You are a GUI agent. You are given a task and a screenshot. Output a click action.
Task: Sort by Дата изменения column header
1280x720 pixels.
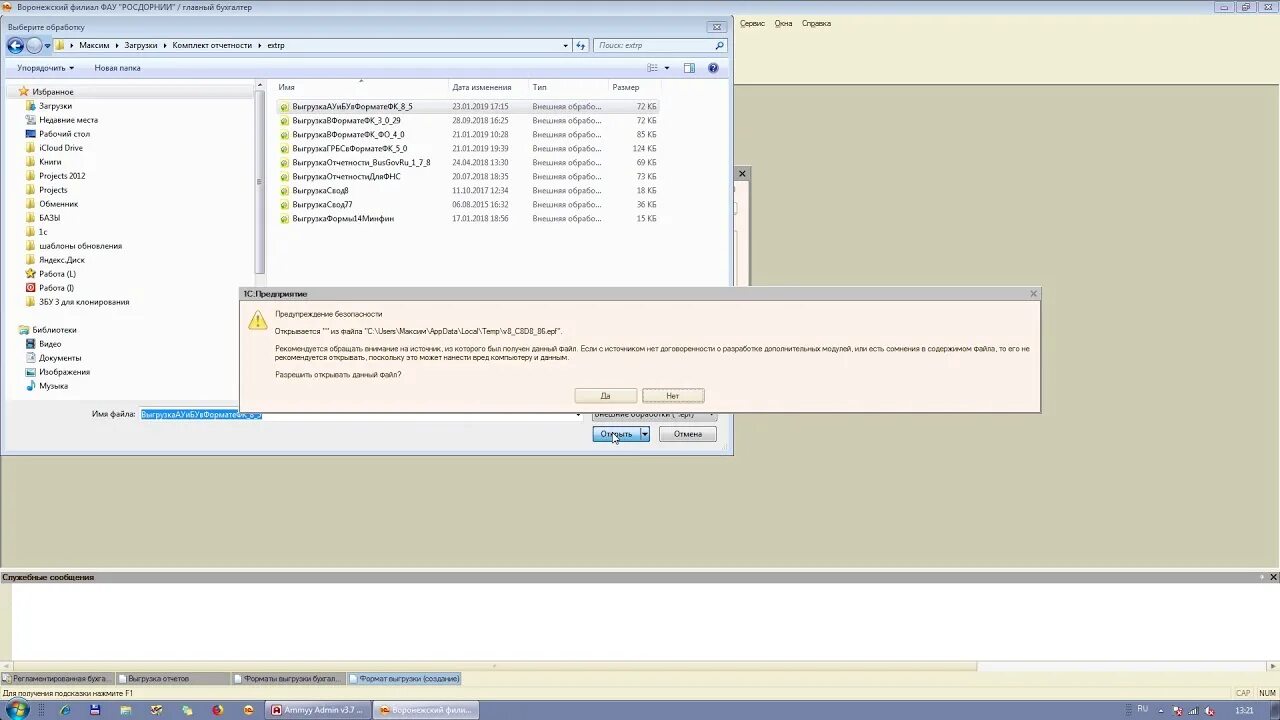[482, 87]
